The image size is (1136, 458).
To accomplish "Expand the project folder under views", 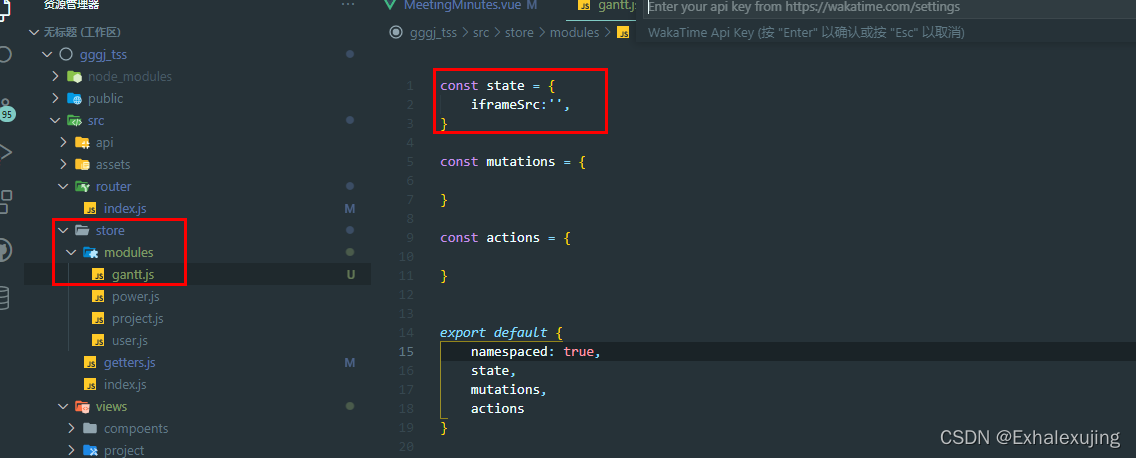I will (71, 451).
